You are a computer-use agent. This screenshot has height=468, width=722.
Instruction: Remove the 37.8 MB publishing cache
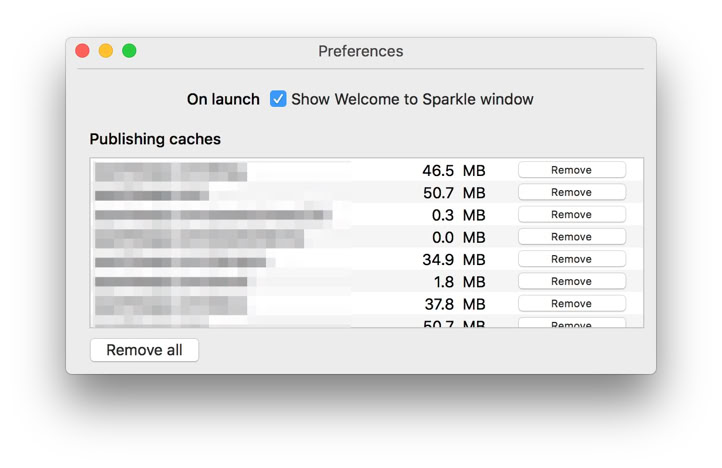(x=571, y=304)
